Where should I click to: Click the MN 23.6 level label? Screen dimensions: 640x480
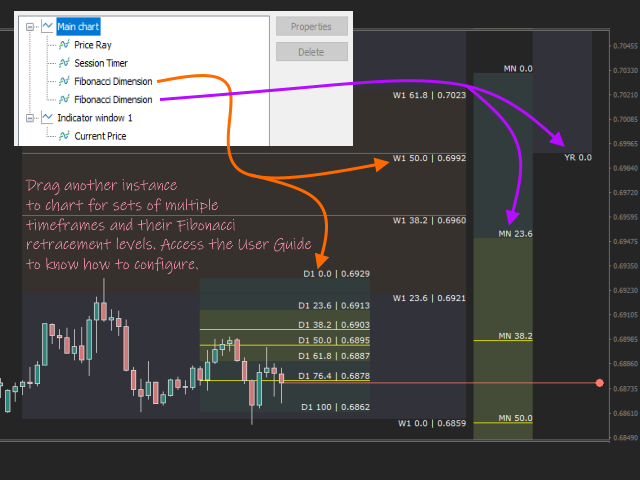(516, 234)
